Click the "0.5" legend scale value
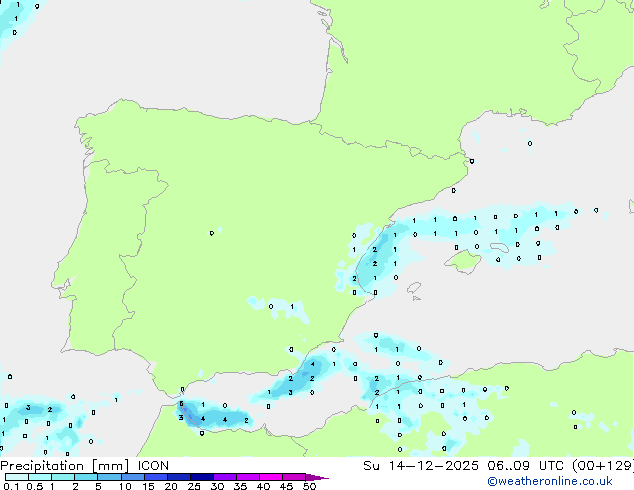 point(35,486)
